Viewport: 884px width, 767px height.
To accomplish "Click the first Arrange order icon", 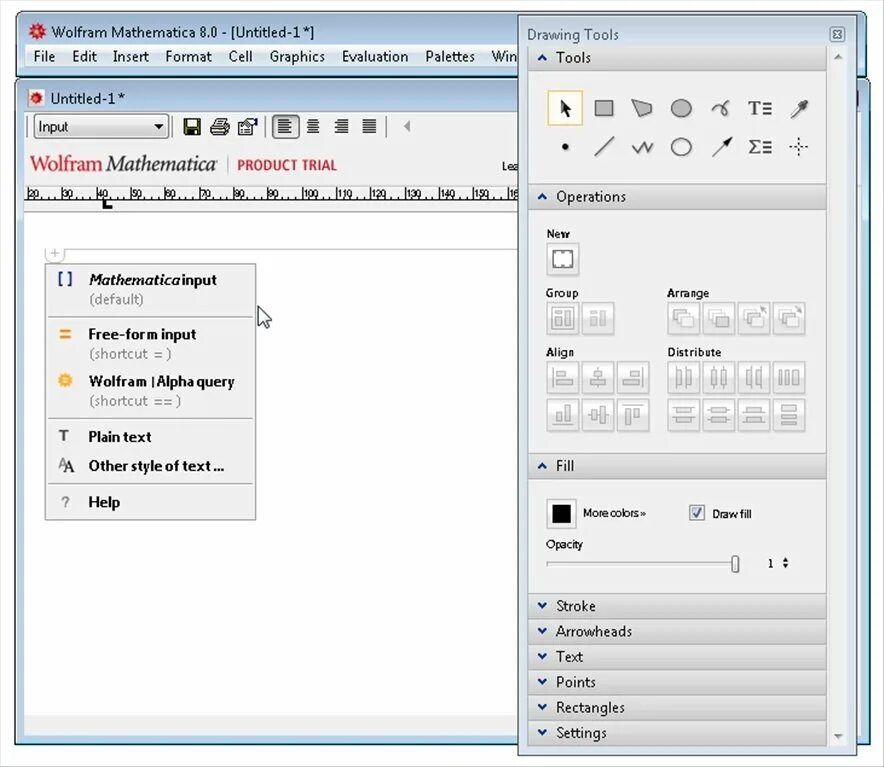I will [684, 319].
